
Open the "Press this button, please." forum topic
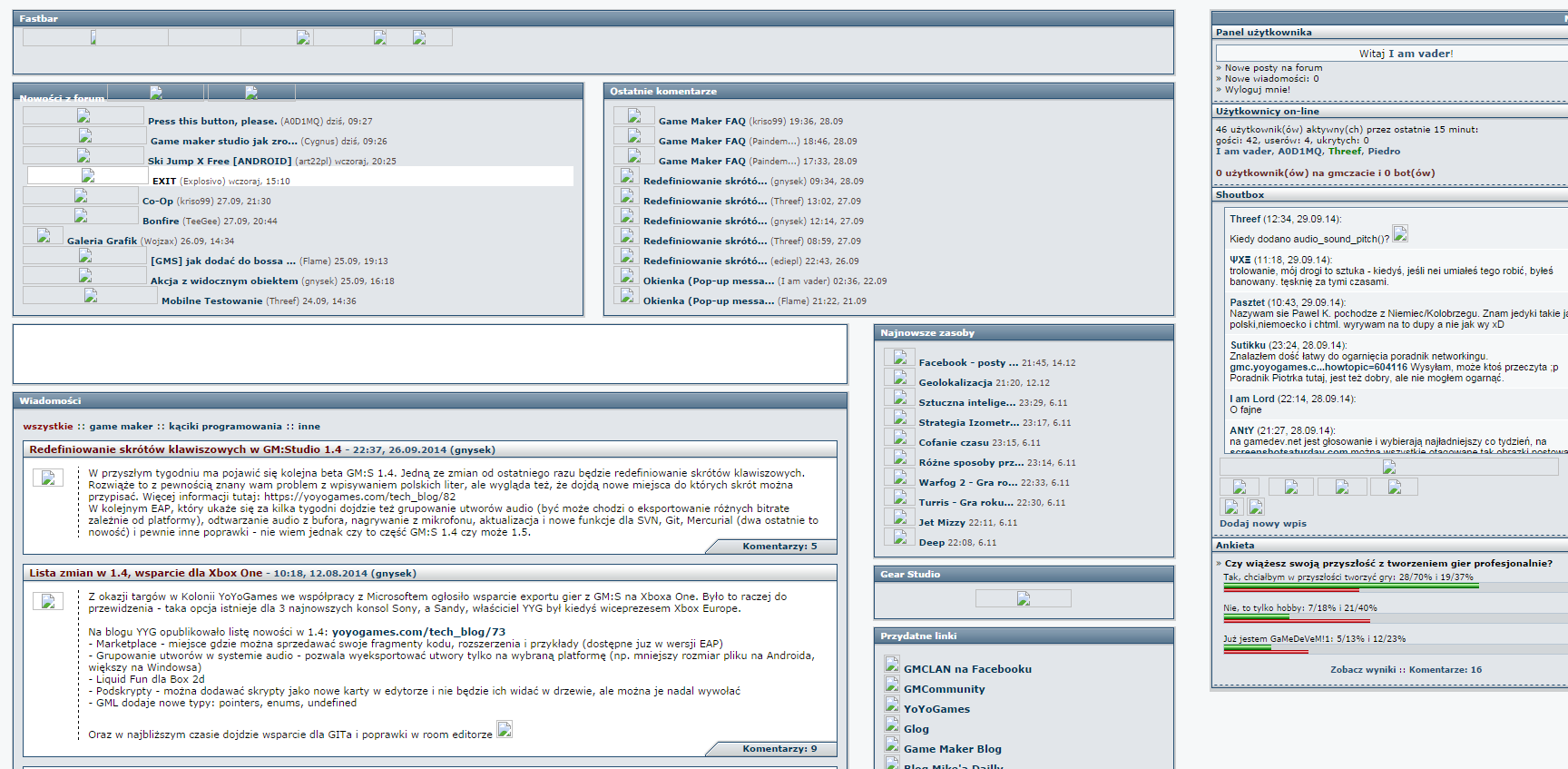(x=212, y=122)
